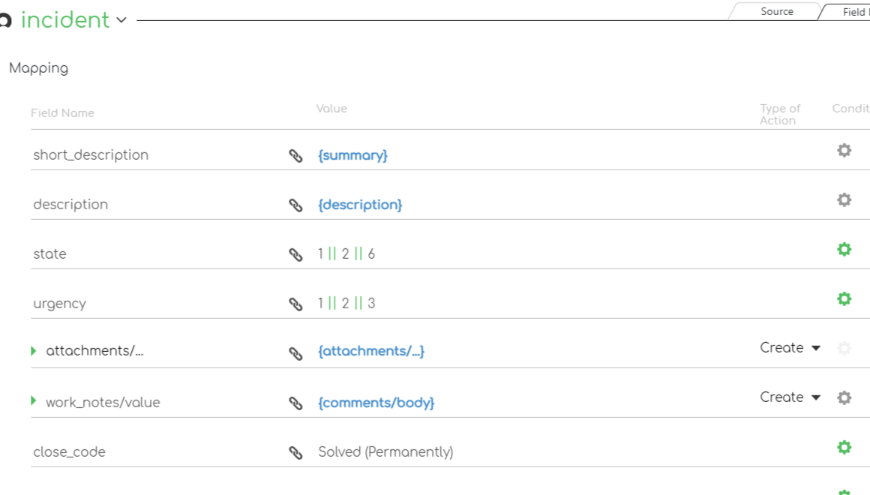Click the link icon beside short_description
Viewport: 870px width, 495px height.
[x=295, y=156]
